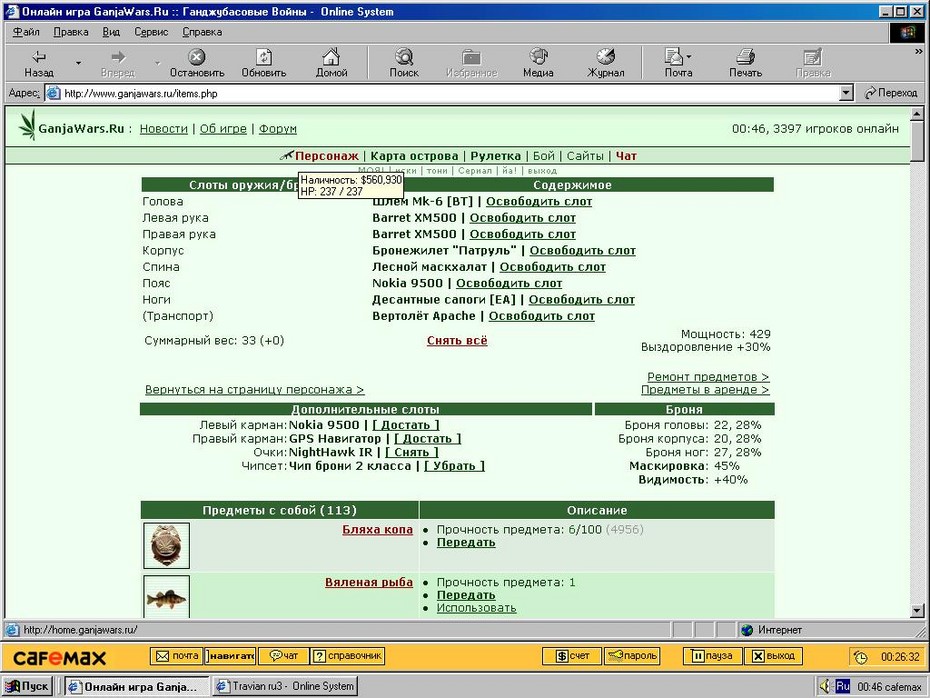The image size is (930, 698).
Task: Open the Медиа toolbar icon
Action: click(538, 56)
